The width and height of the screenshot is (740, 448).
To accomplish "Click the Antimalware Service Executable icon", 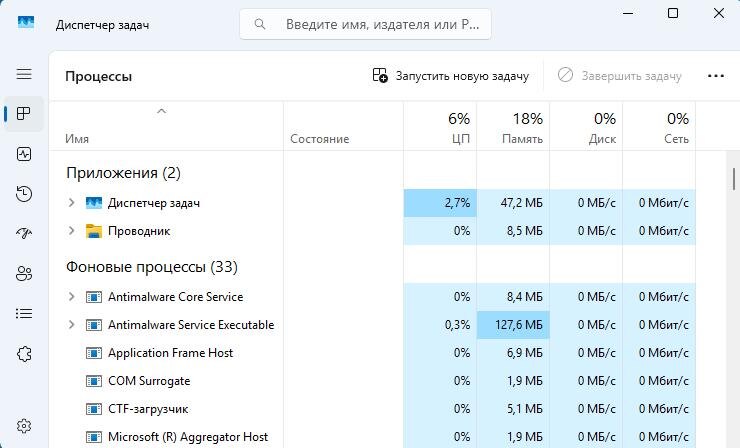I will click(x=94, y=325).
